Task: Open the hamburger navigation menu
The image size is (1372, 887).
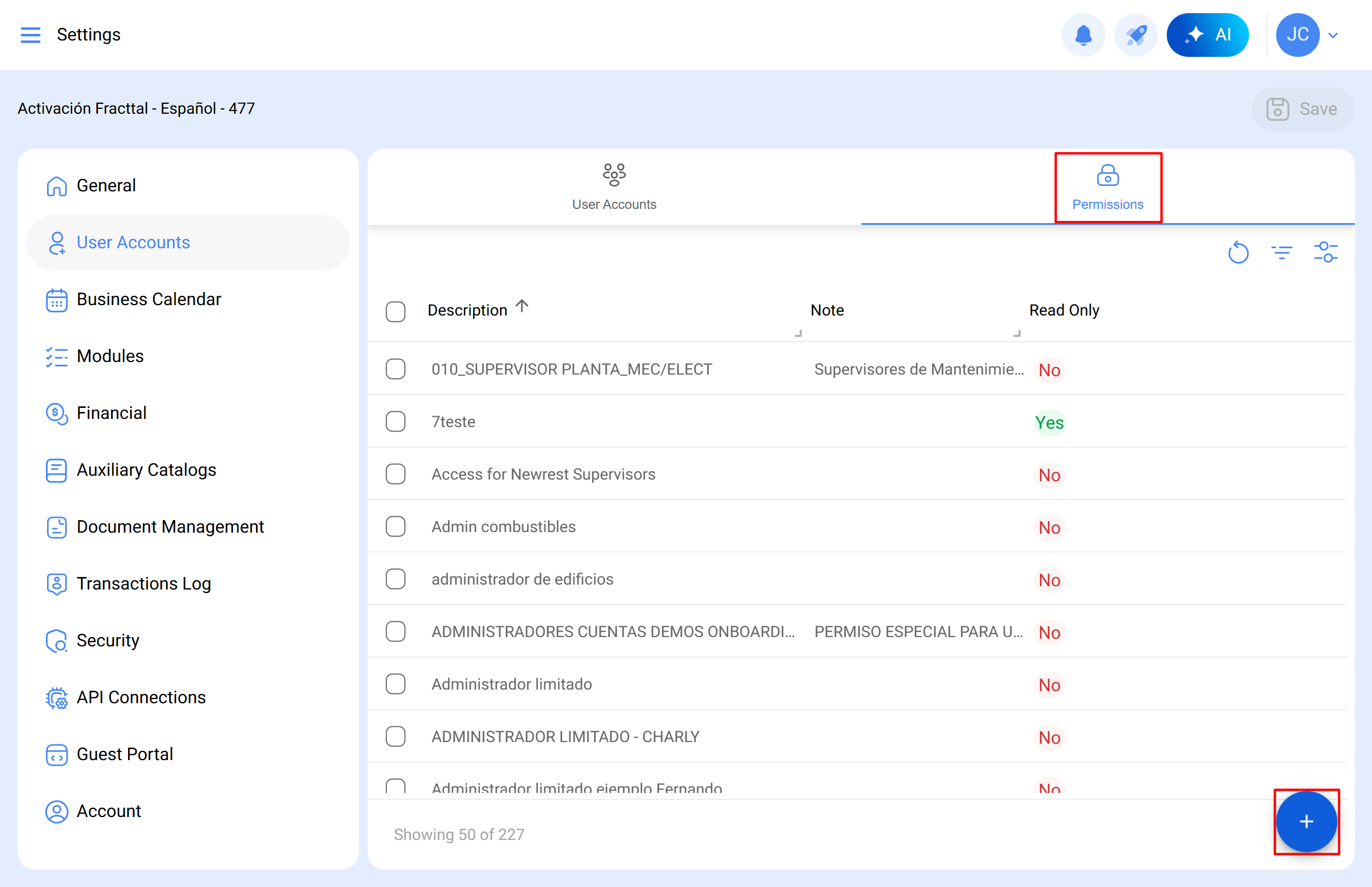Action: click(30, 34)
